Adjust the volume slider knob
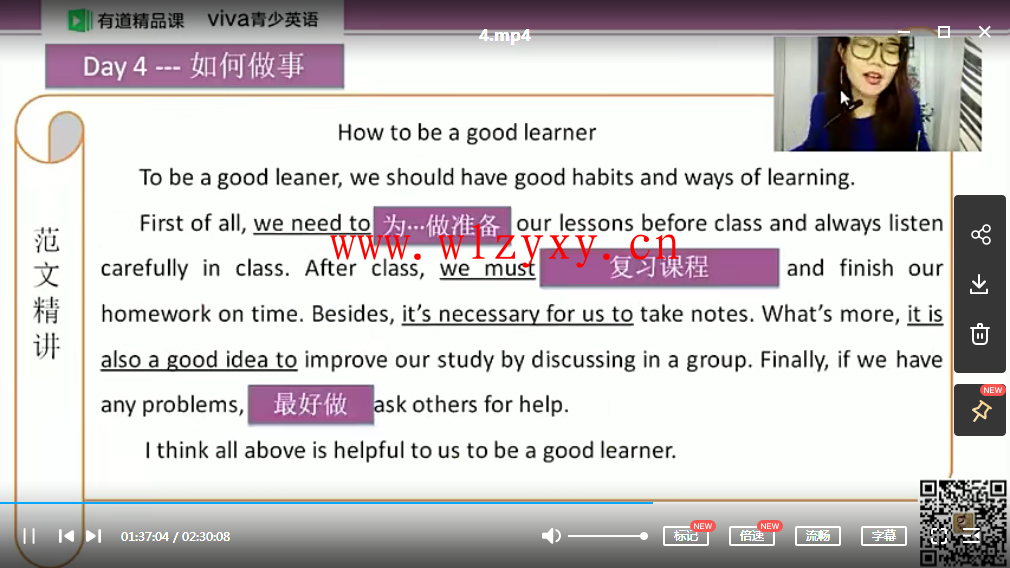The width and height of the screenshot is (1010, 568). point(643,536)
